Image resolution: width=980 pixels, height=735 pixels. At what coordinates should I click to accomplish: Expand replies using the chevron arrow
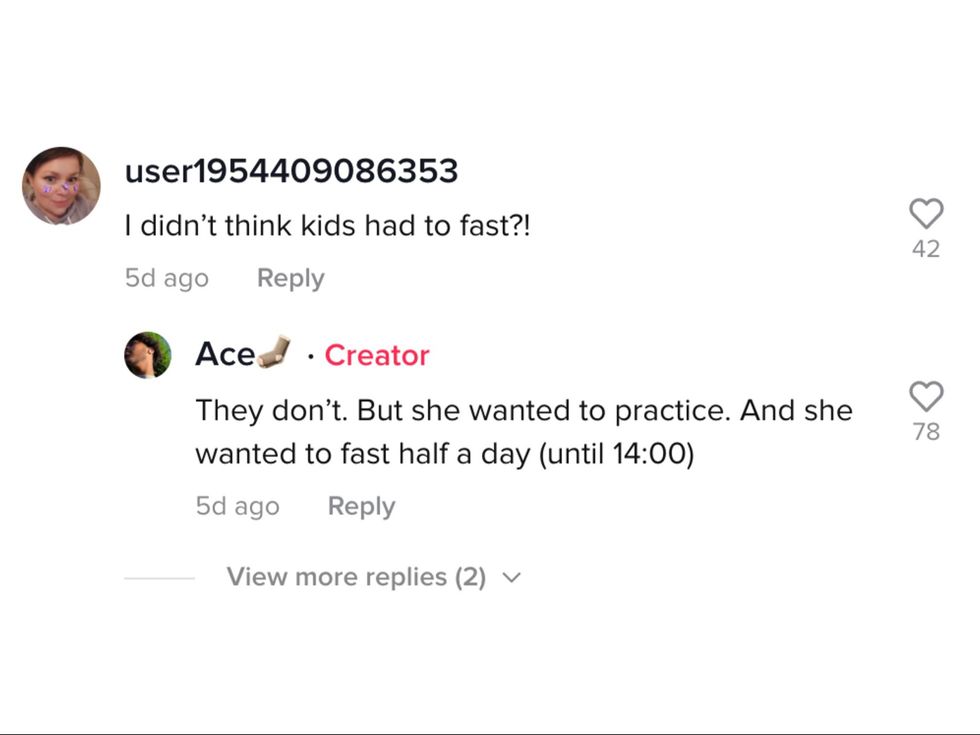coord(511,578)
